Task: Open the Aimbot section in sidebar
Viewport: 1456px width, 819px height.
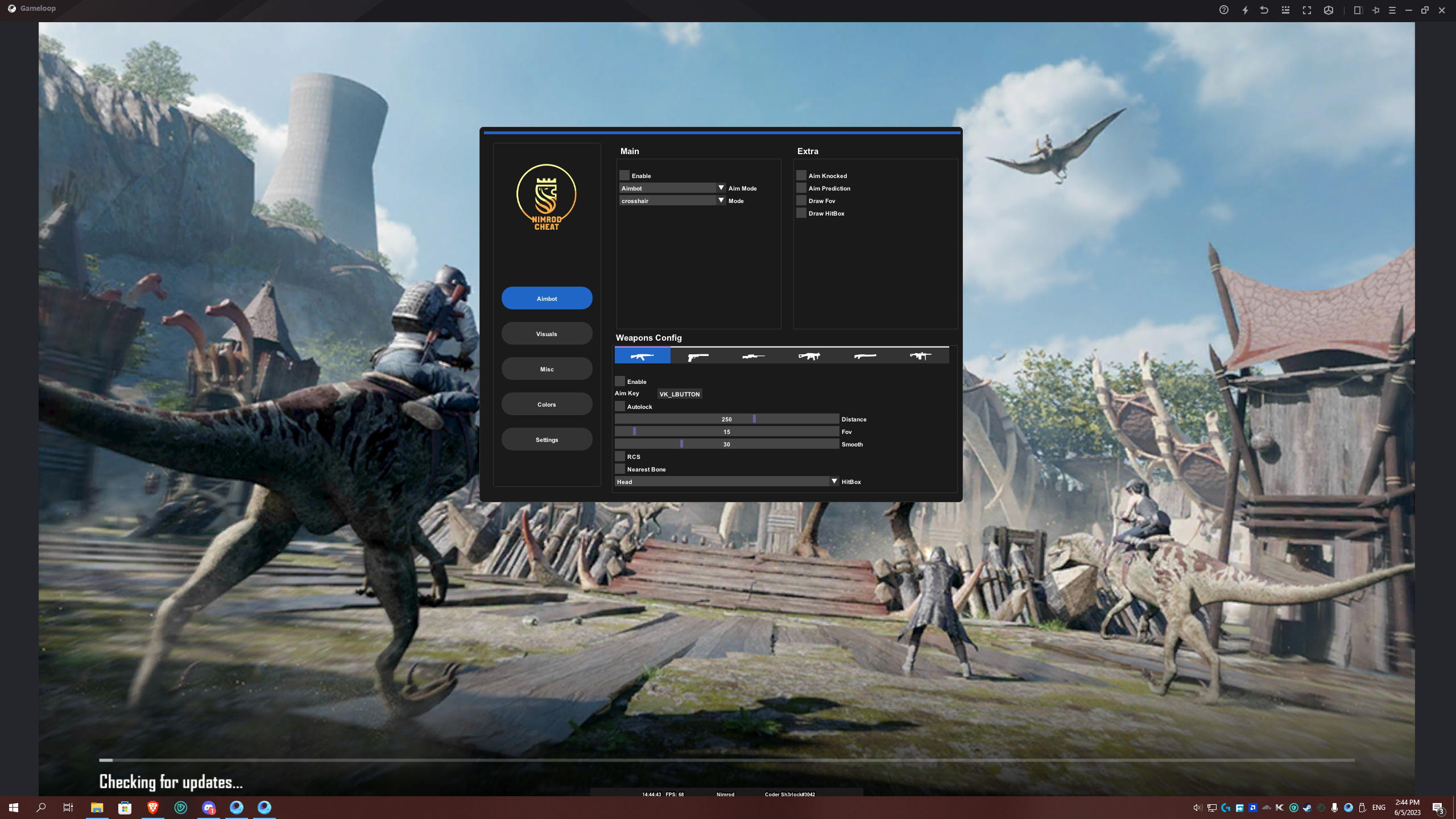Action: pyautogui.click(x=547, y=298)
